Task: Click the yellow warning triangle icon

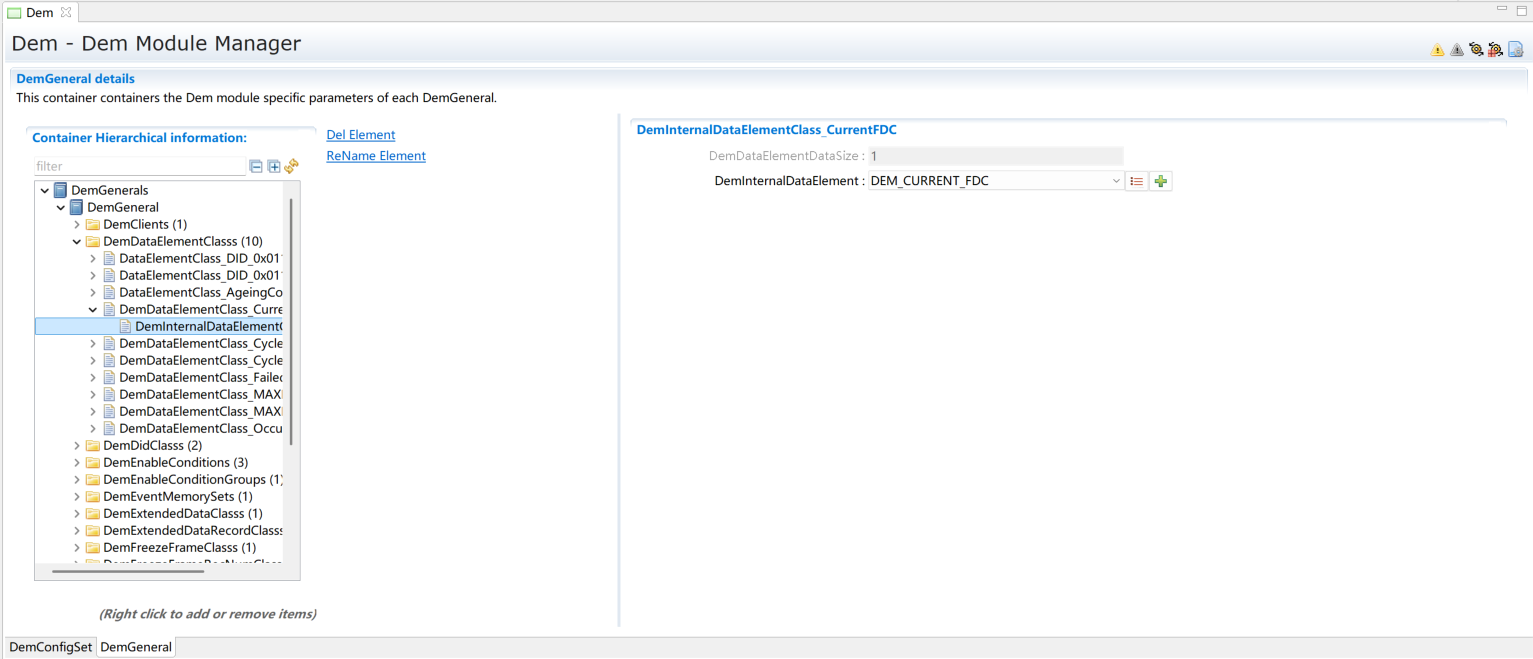Action: coord(1437,49)
